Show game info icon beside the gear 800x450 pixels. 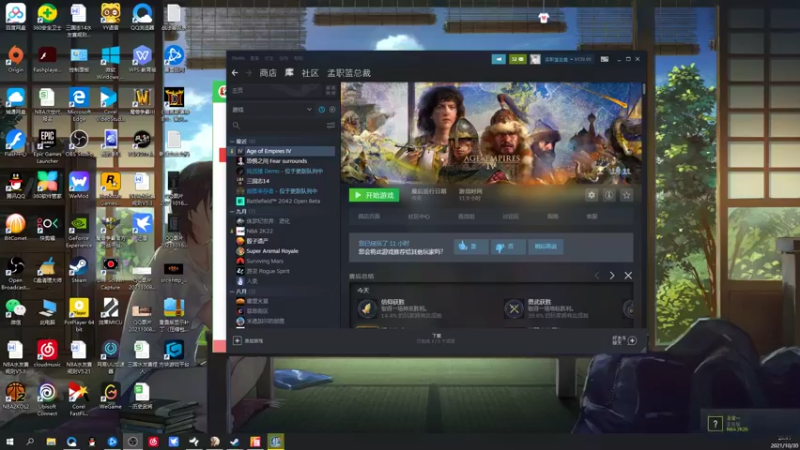coord(609,195)
